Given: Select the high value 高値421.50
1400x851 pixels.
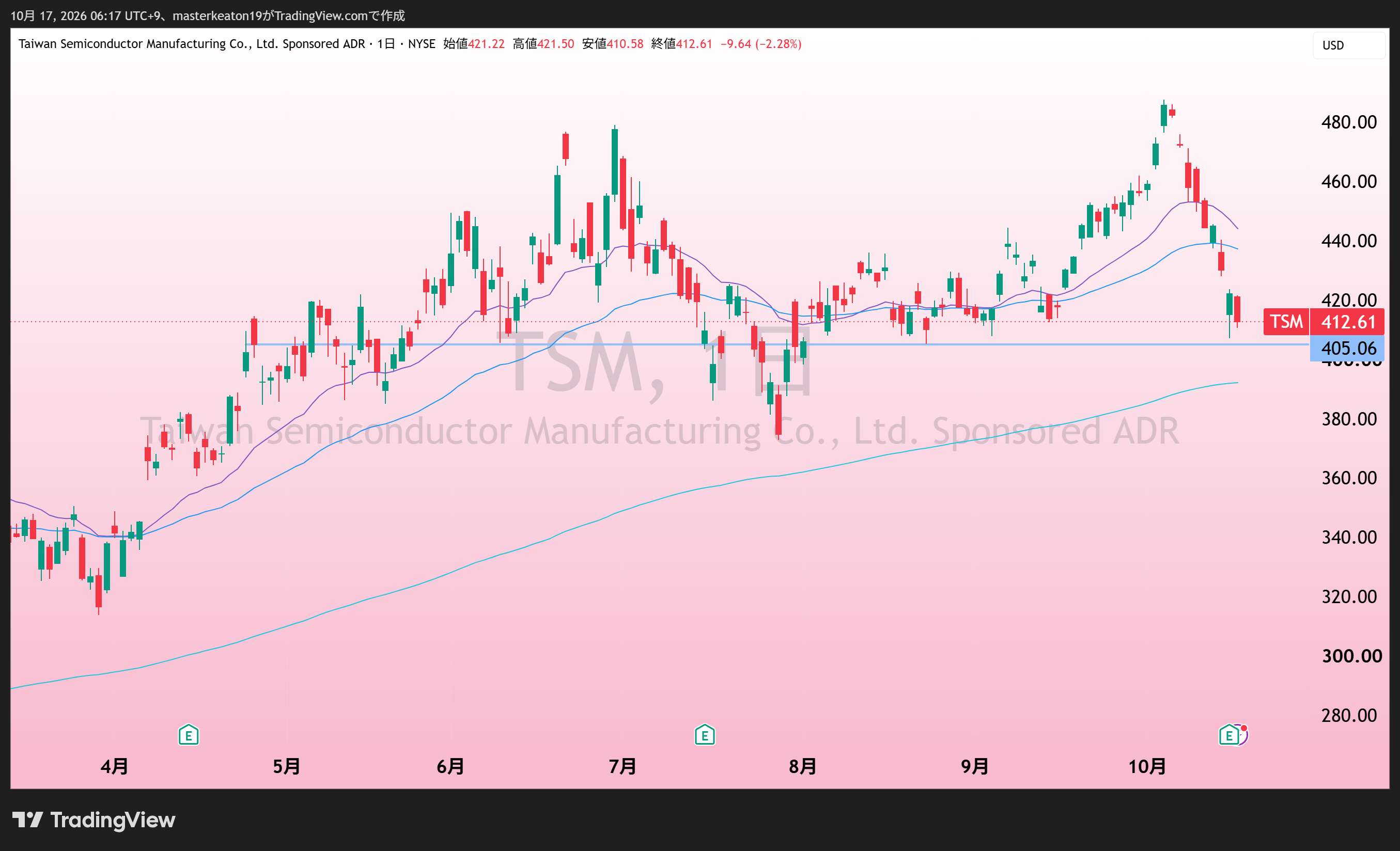Looking at the screenshot, I should pyautogui.click(x=543, y=44).
